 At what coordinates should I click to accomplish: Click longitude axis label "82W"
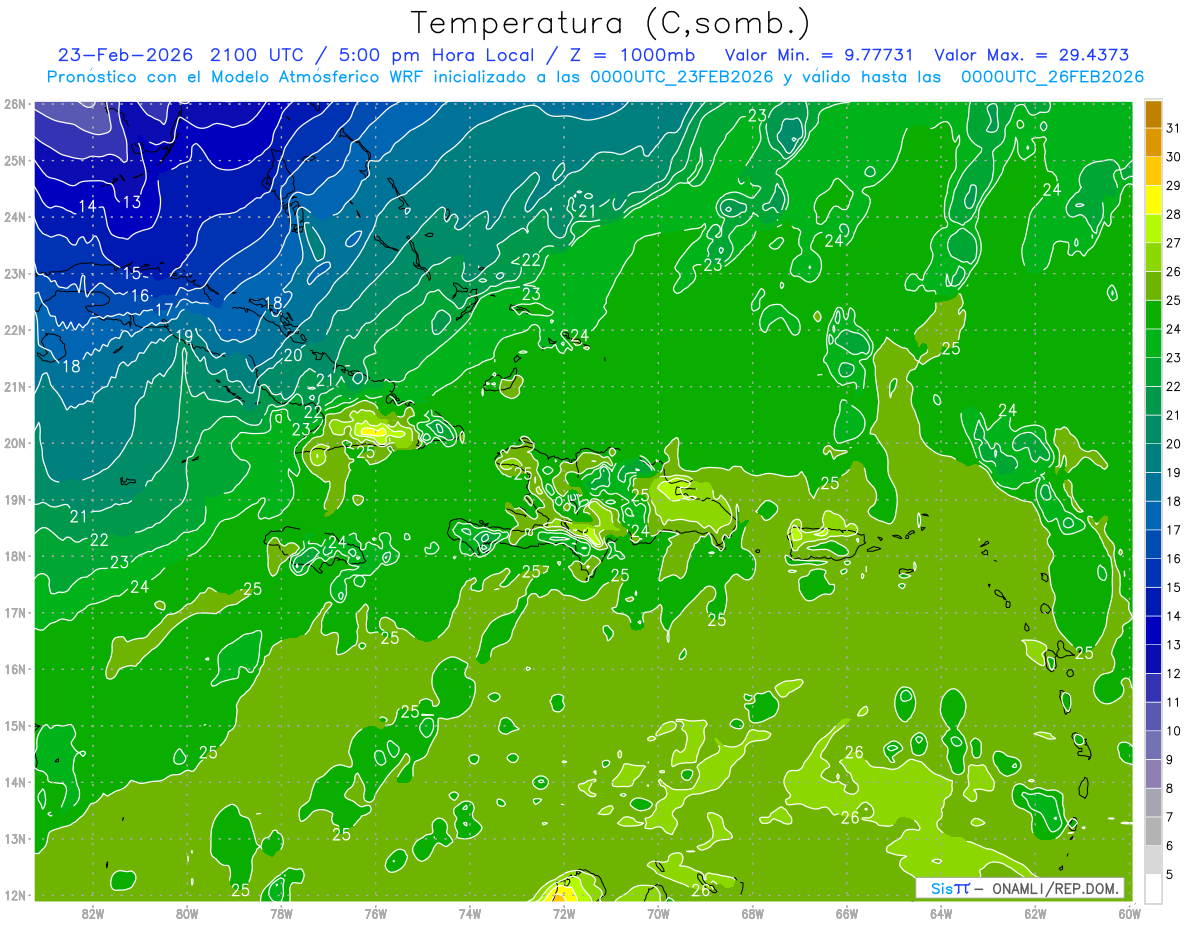pos(93,913)
